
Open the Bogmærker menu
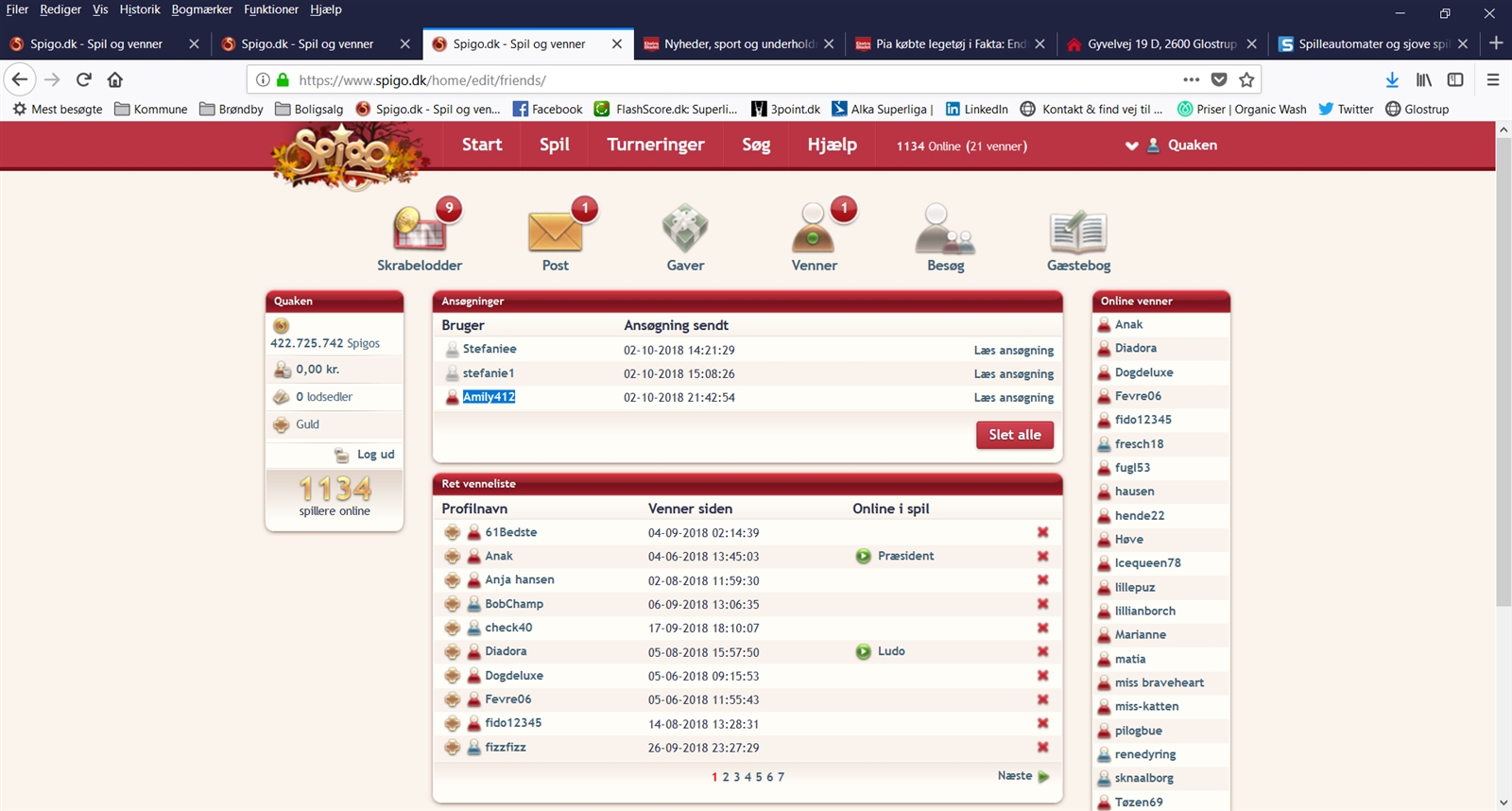(x=201, y=9)
